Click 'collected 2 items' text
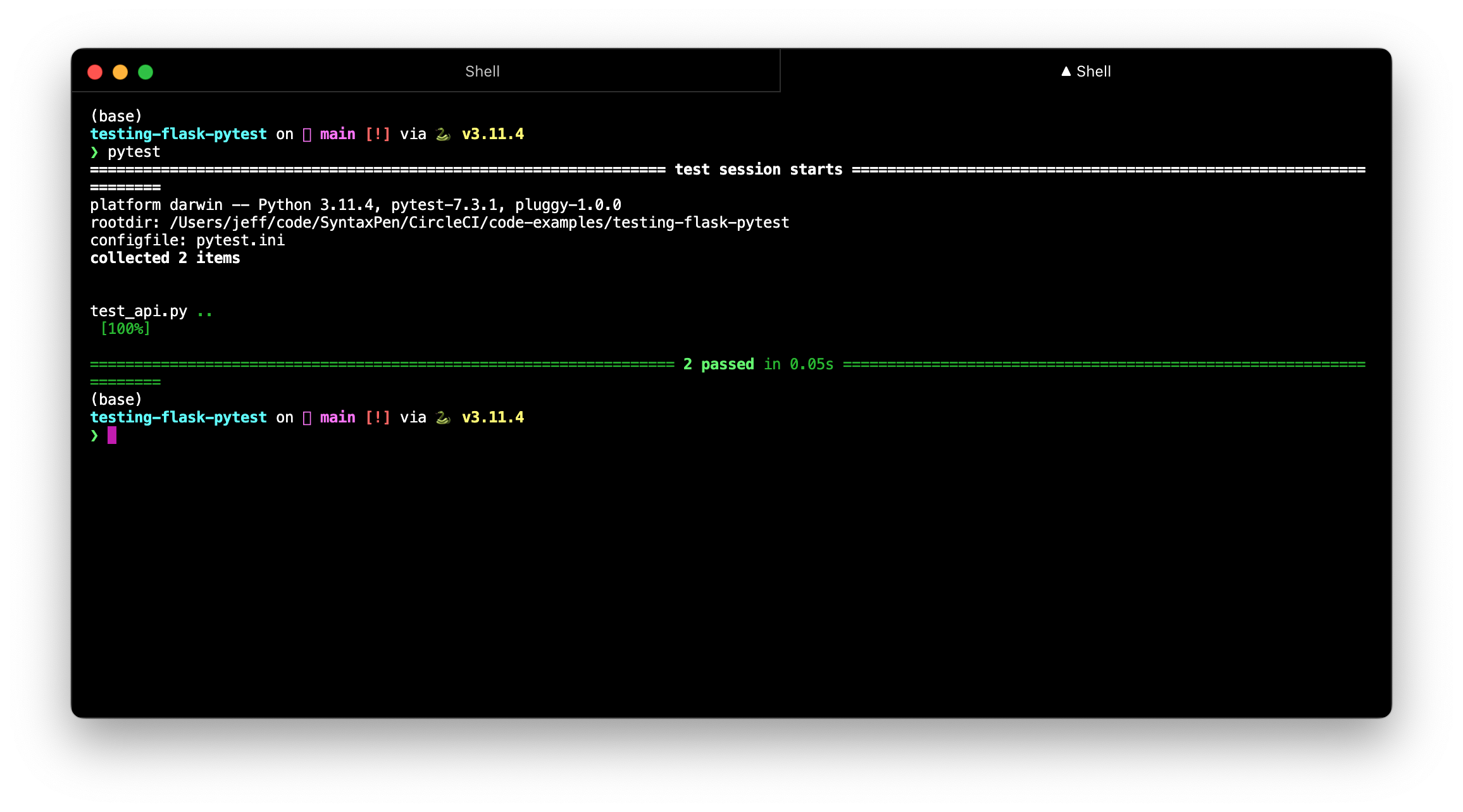Viewport: 1463px width, 812px height. pos(165,258)
